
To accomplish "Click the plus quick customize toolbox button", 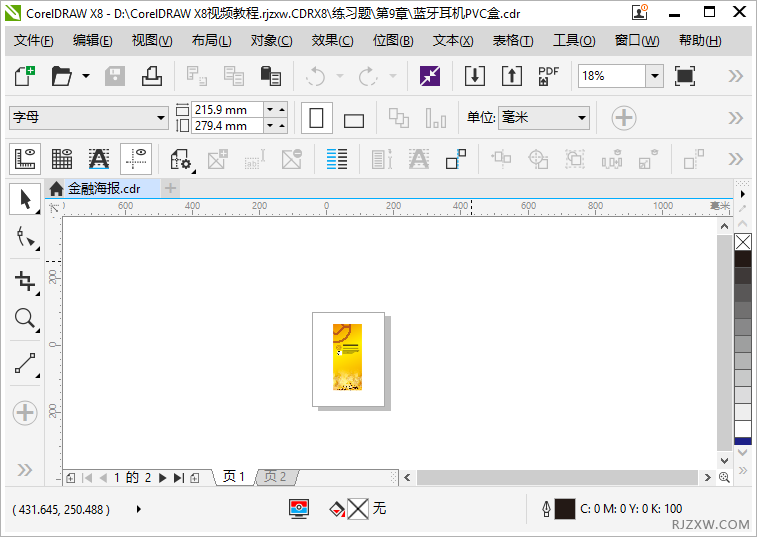I will [x=25, y=413].
